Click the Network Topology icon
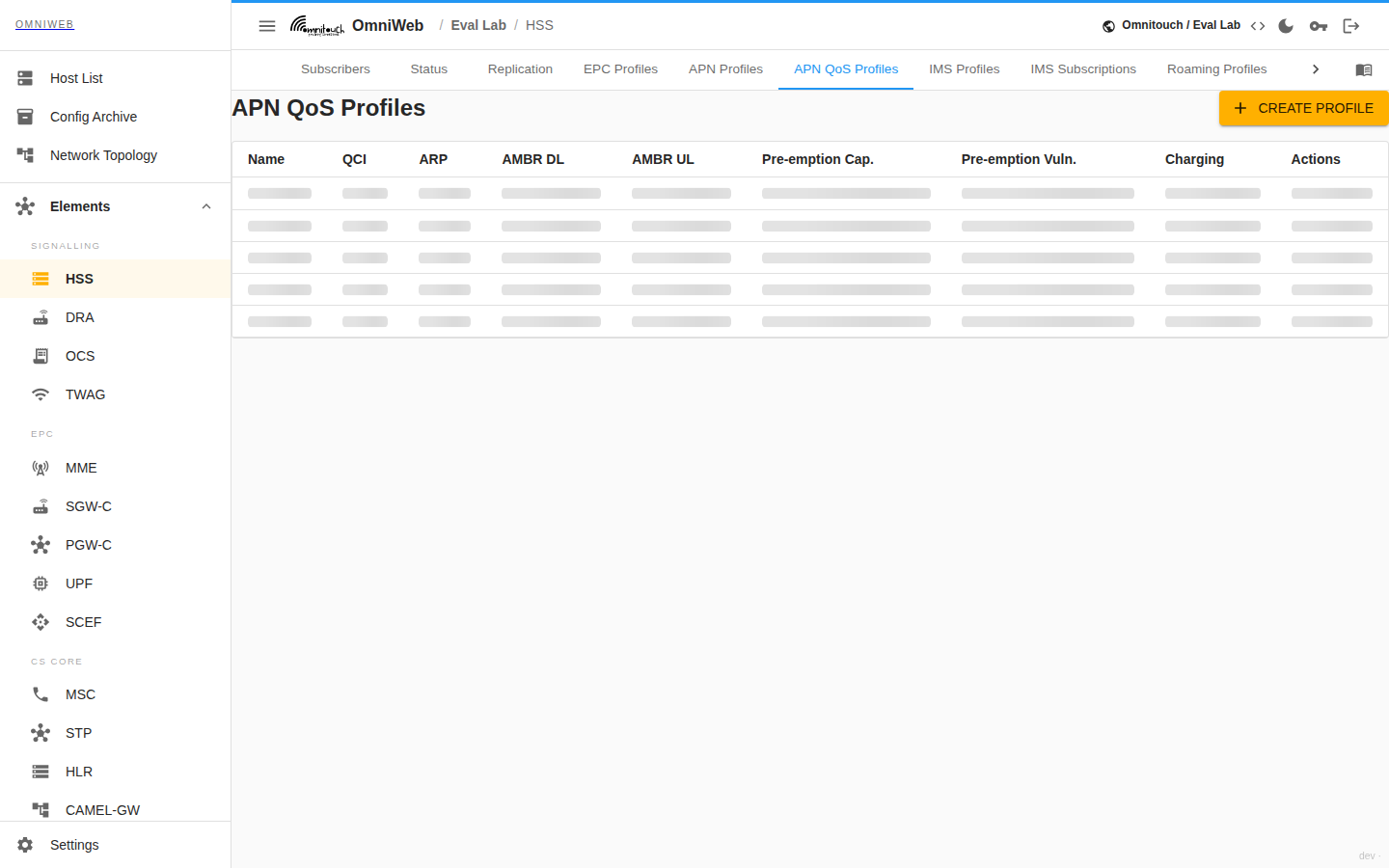 (25, 155)
